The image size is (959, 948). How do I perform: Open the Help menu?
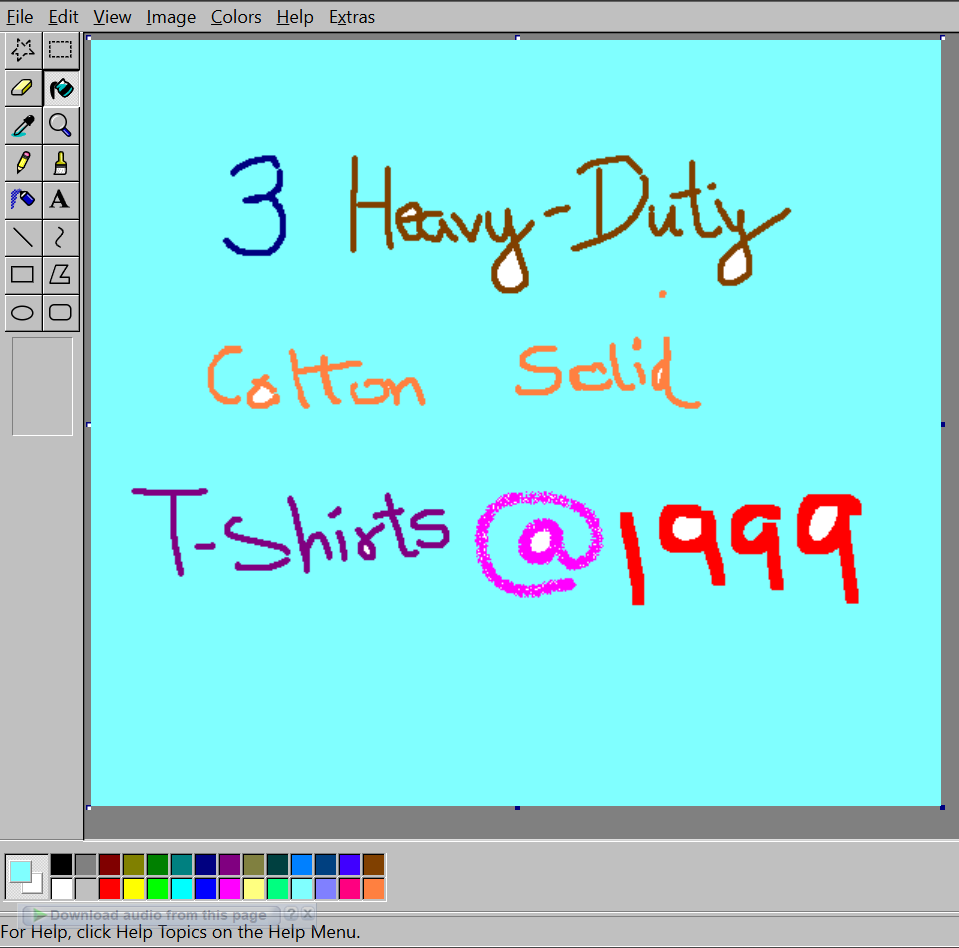click(x=295, y=17)
